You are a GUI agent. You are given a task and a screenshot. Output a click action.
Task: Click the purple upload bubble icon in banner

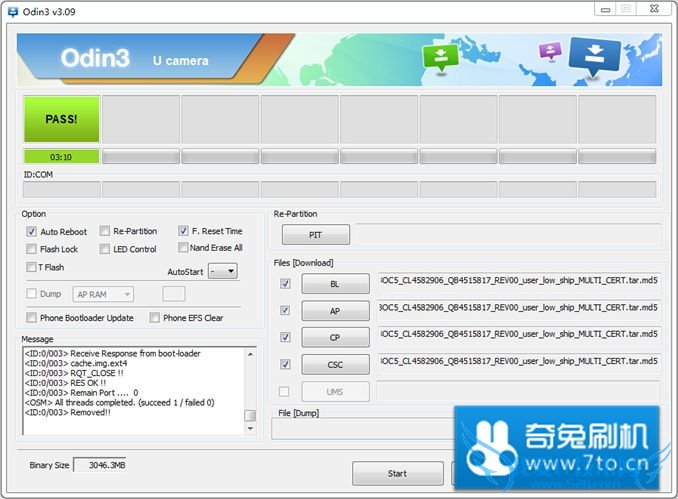550,51
